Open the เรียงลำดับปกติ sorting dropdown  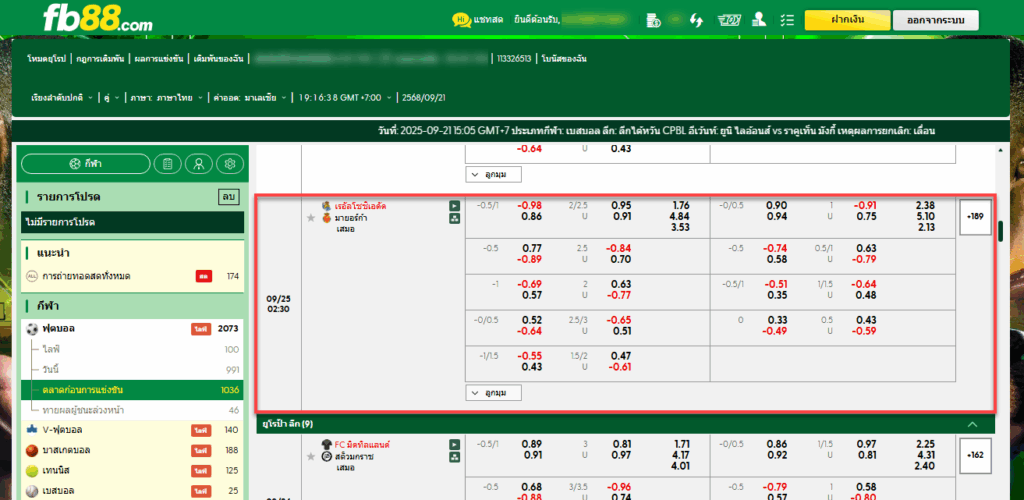62,98
